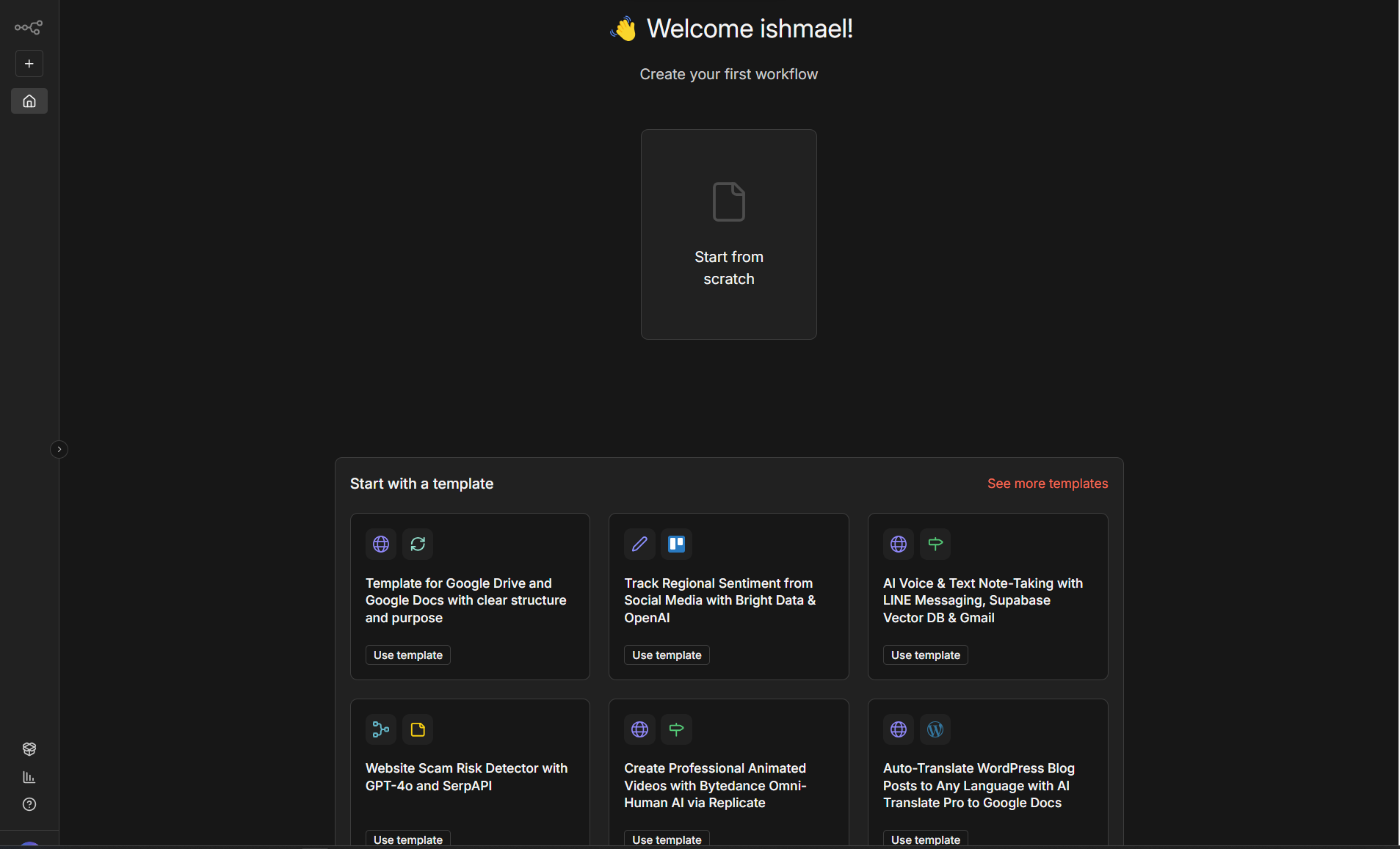Click the Start from scratch card
This screenshot has width=1400, height=849.
click(728, 234)
